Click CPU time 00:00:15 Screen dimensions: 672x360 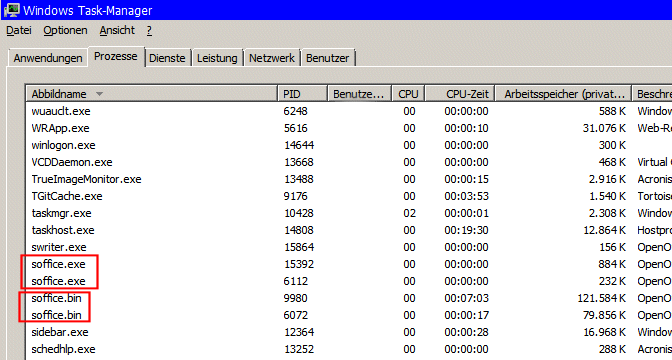pos(466,179)
